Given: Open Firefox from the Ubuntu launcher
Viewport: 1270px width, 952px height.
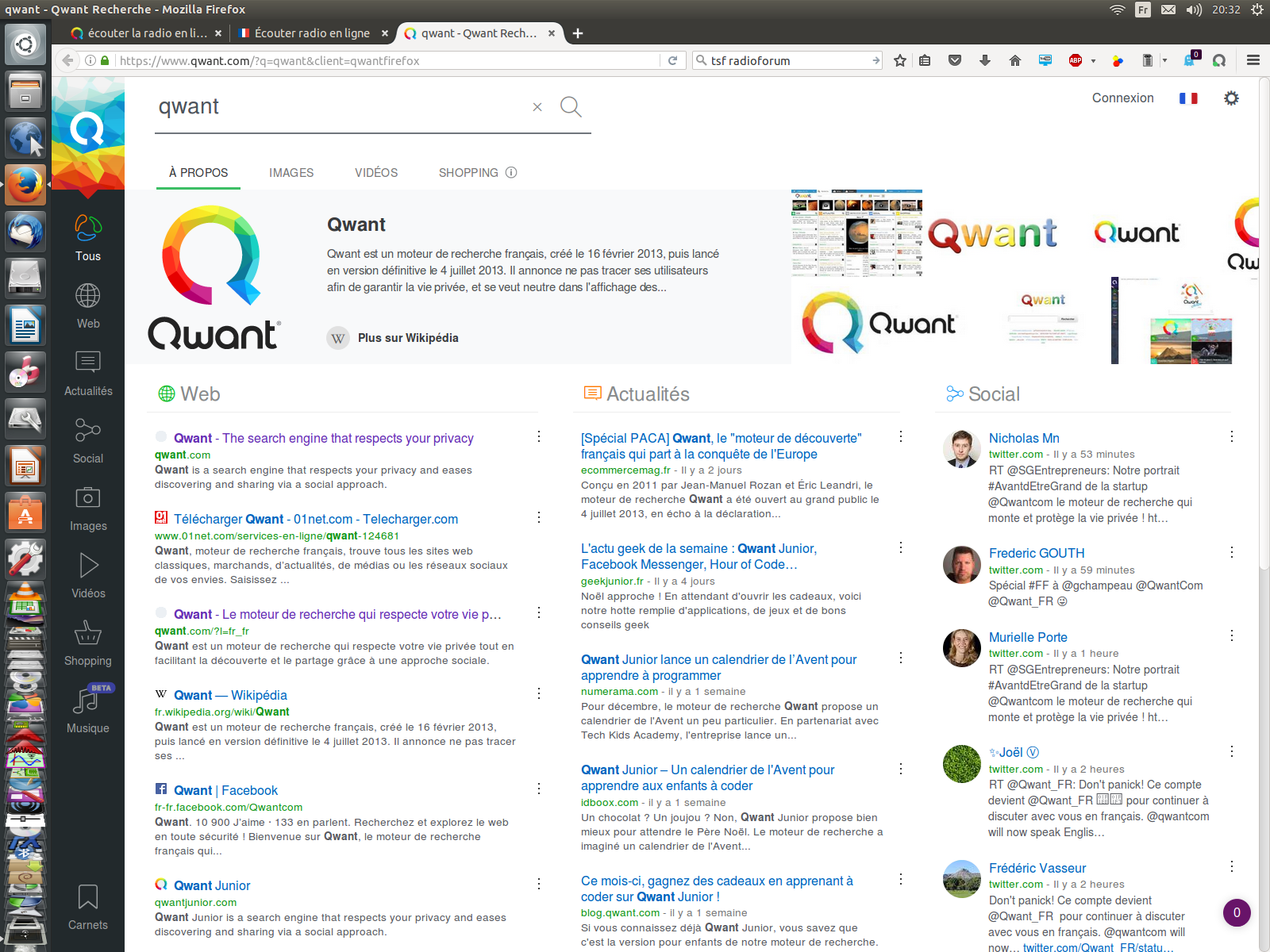Looking at the screenshot, I should click(25, 186).
